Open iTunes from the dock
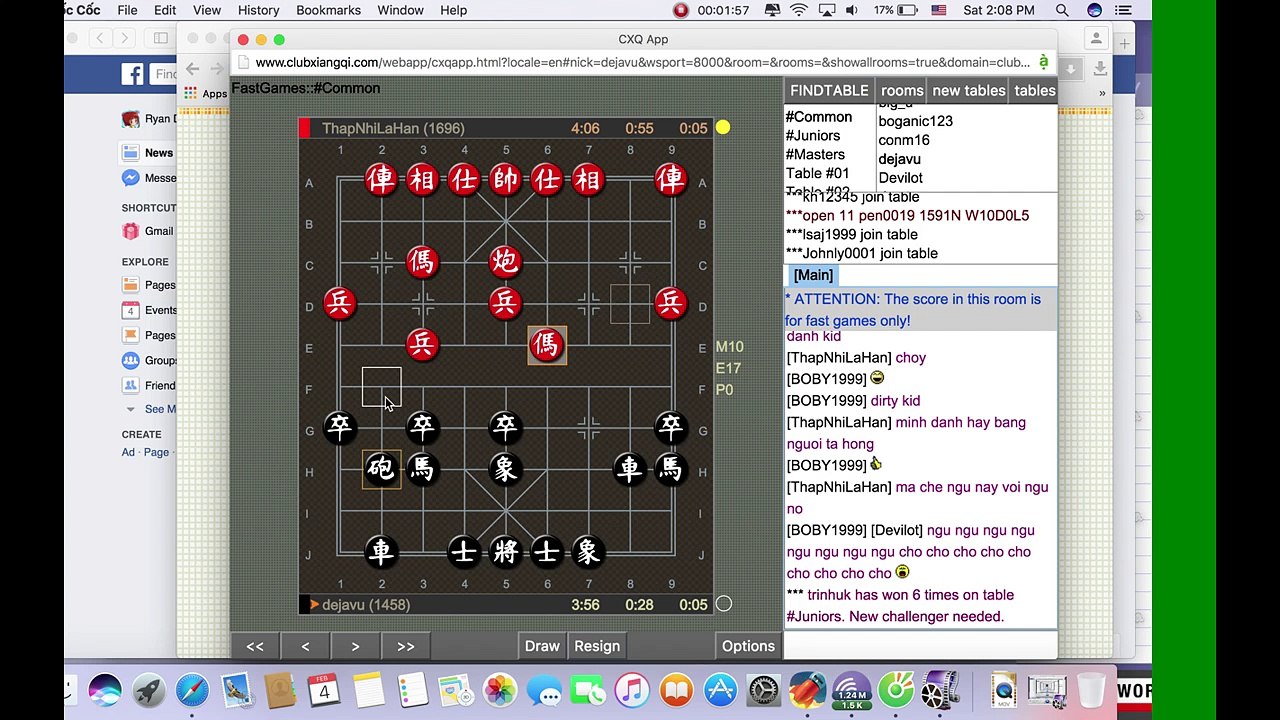The image size is (1280, 720). point(632,691)
